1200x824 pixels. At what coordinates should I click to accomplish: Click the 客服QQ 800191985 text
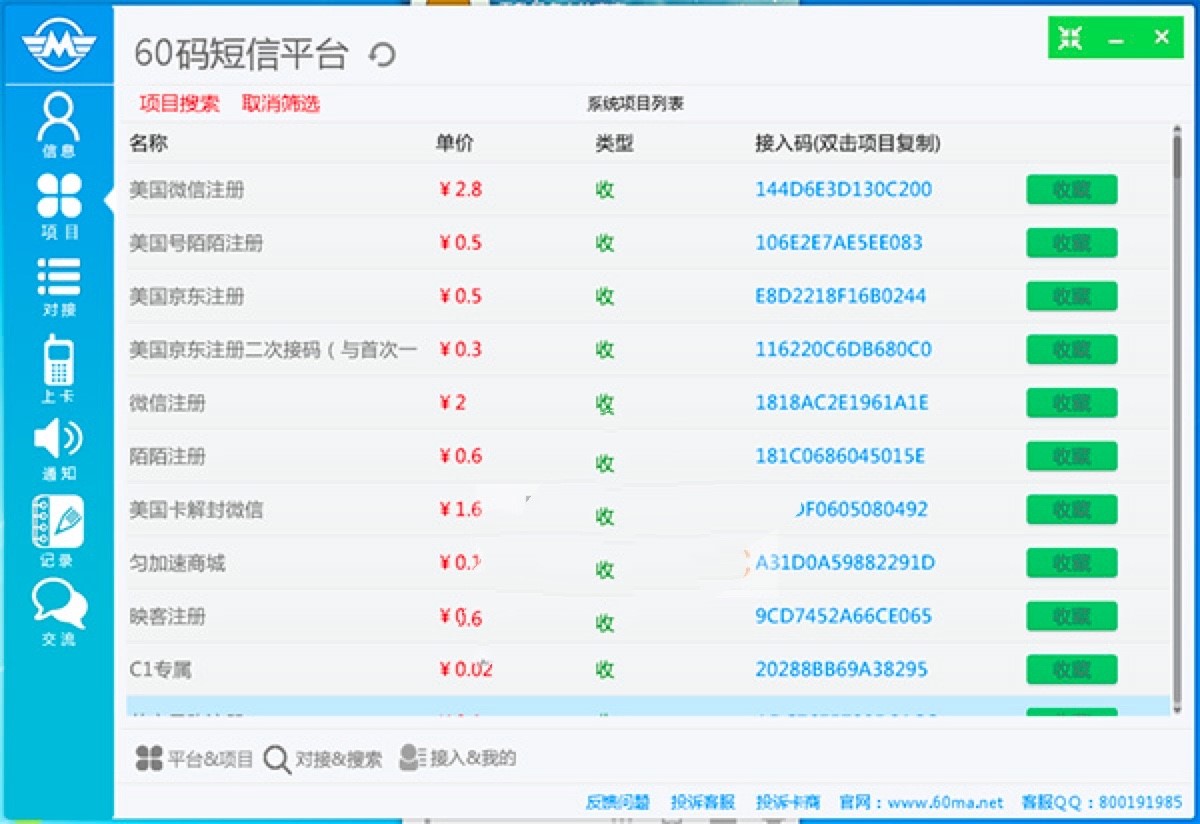tap(1101, 802)
